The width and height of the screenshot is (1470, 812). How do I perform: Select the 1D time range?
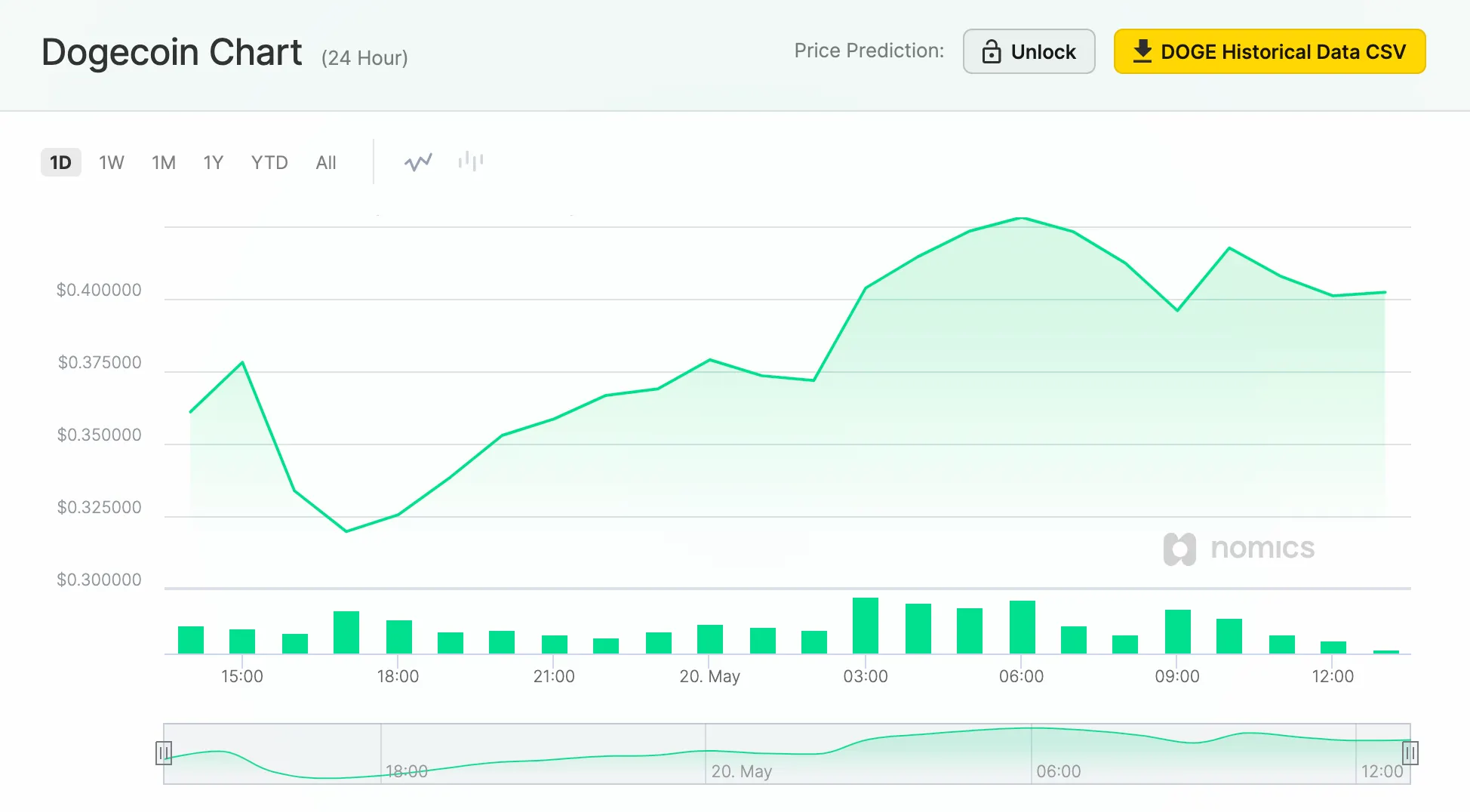(60, 162)
